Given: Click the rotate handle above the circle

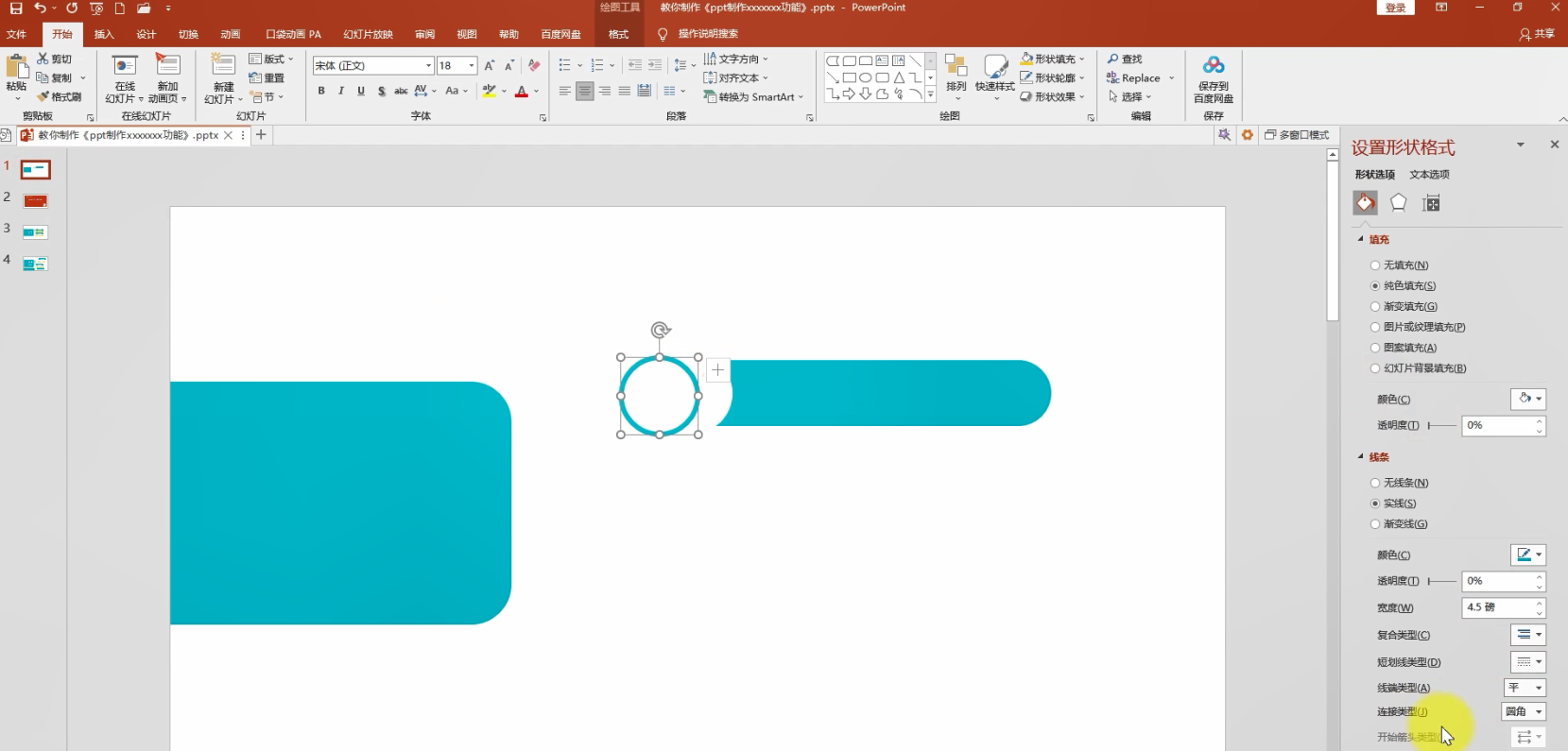Looking at the screenshot, I should tap(661, 330).
